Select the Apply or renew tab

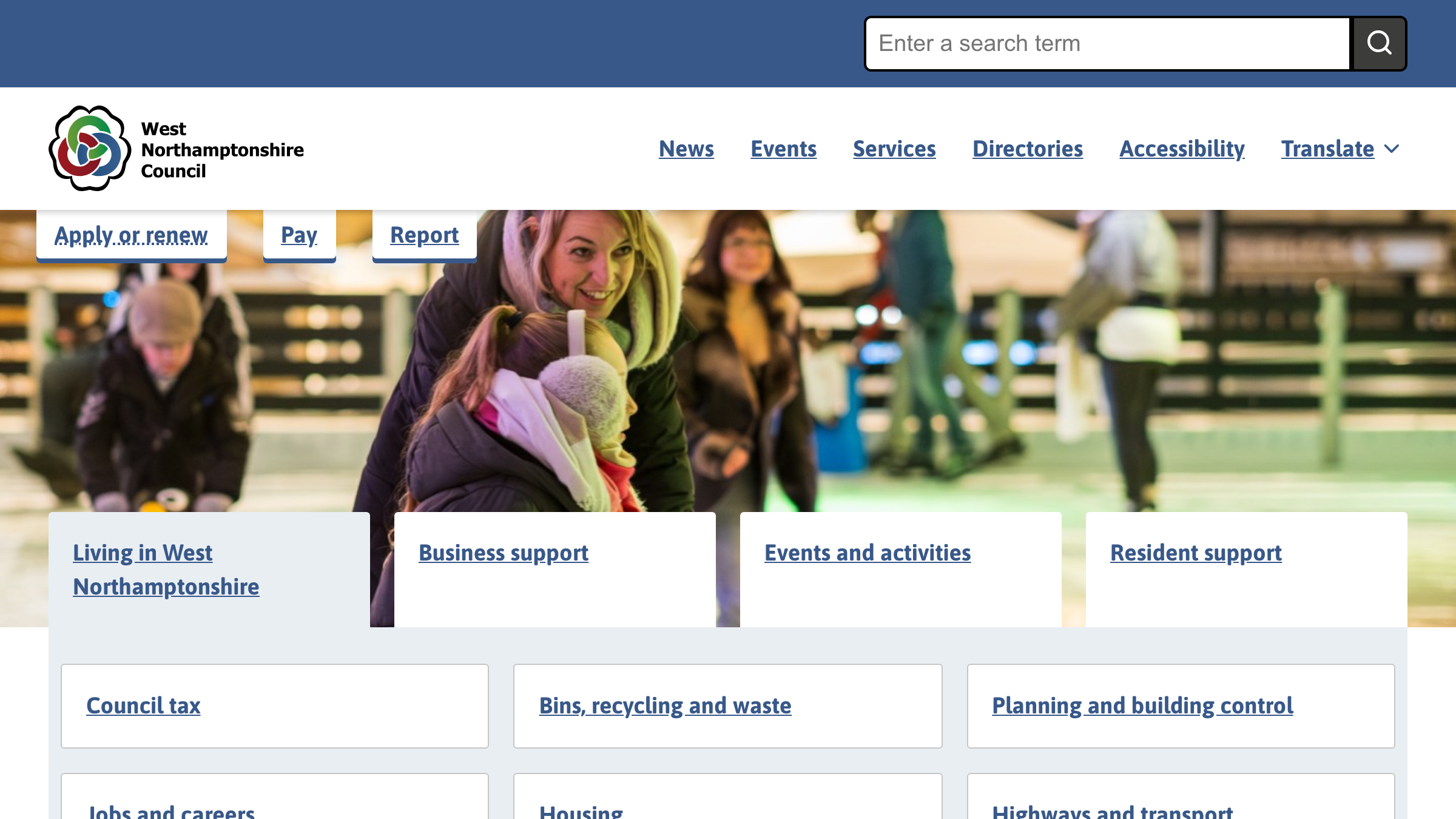[131, 235]
